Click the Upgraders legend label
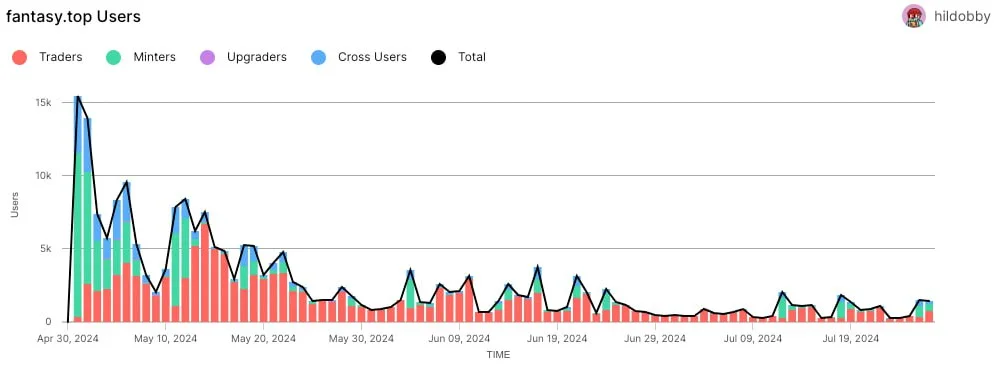This screenshot has width=1001, height=372. 257,57
